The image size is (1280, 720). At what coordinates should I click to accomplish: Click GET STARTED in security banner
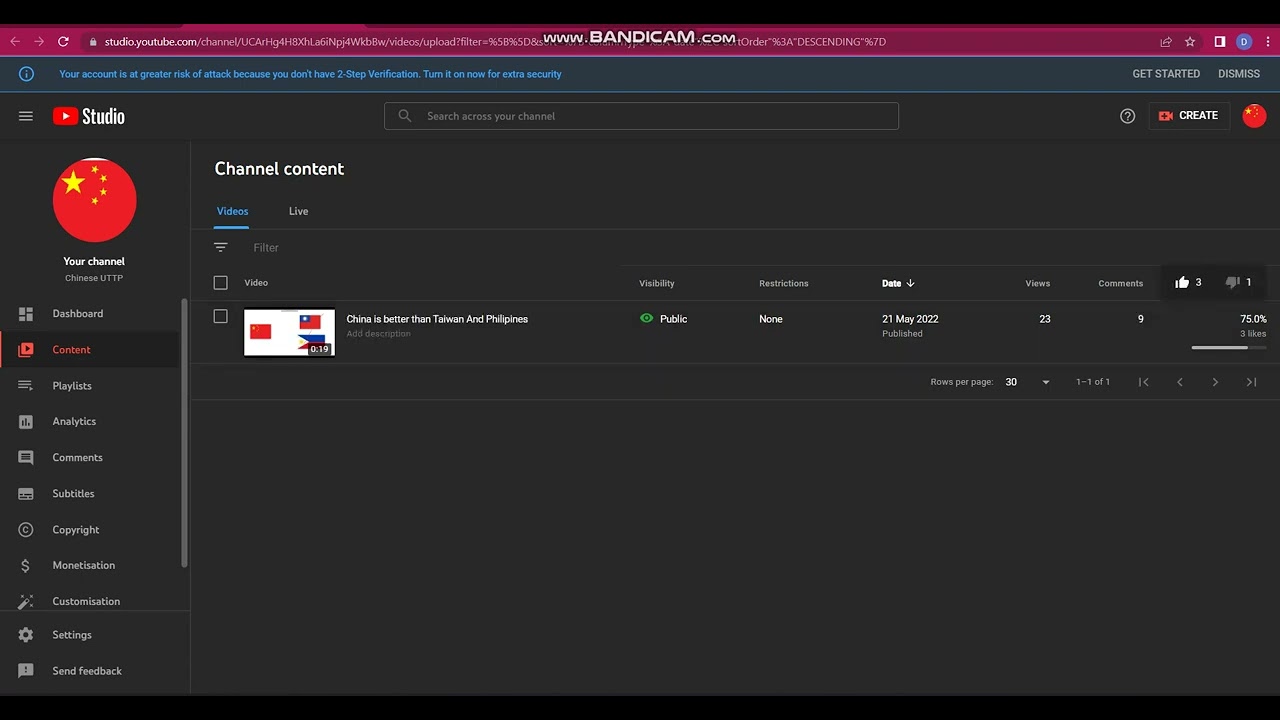[x=1166, y=74]
